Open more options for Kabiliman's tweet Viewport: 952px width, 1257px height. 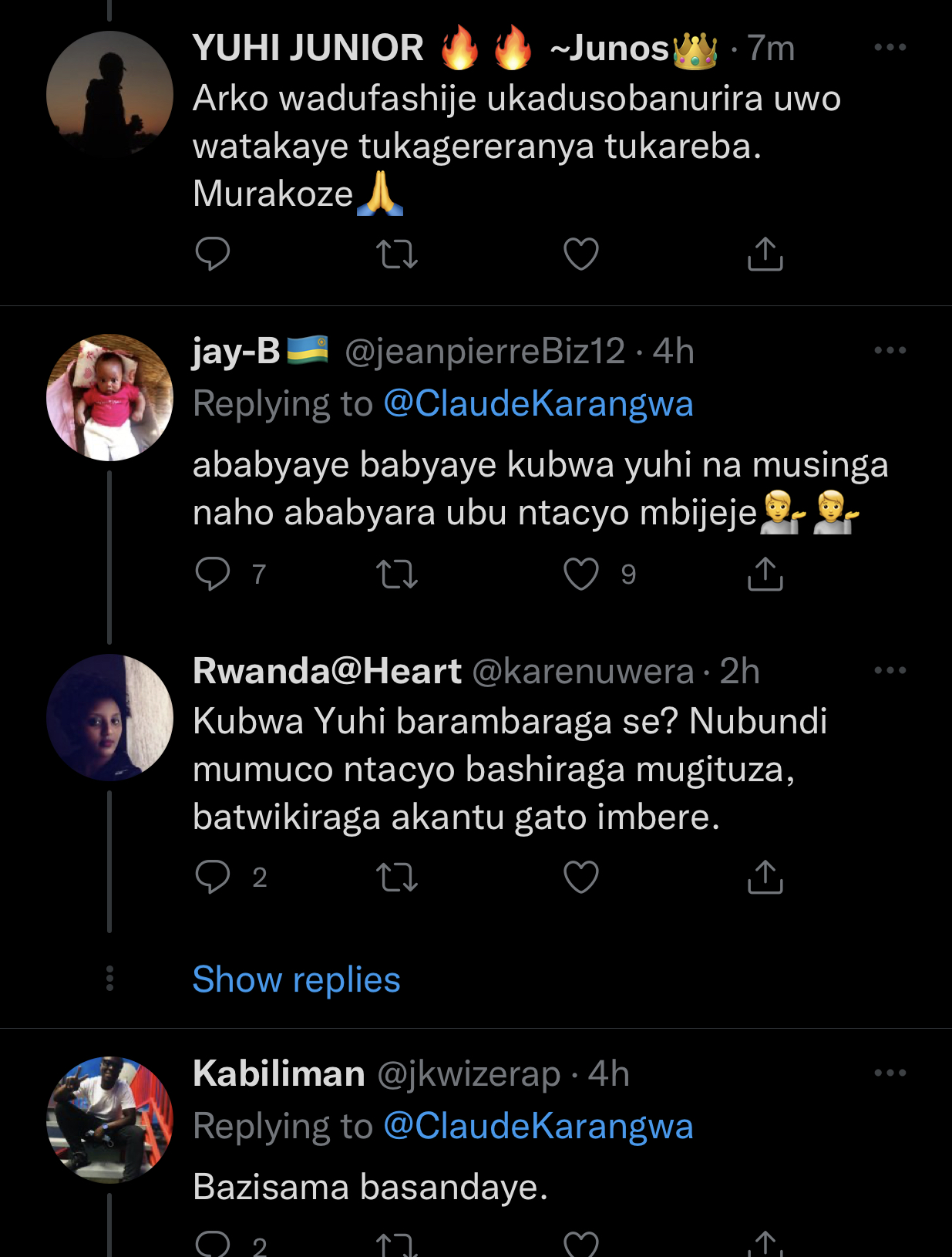pos(890,1073)
